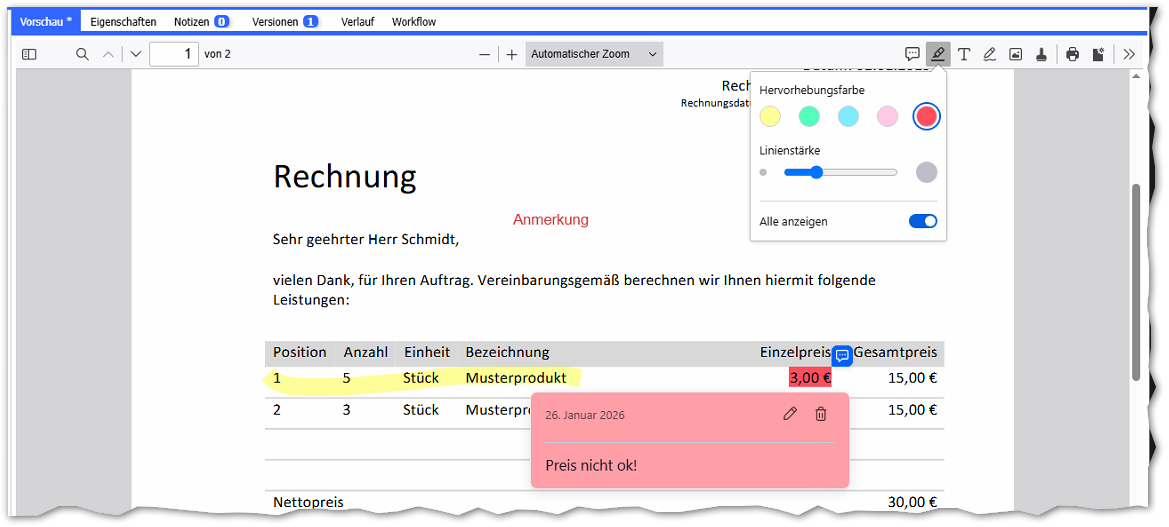
Task: Click the Linienstärke slider track
Action: pyautogui.click(x=841, y=172)
